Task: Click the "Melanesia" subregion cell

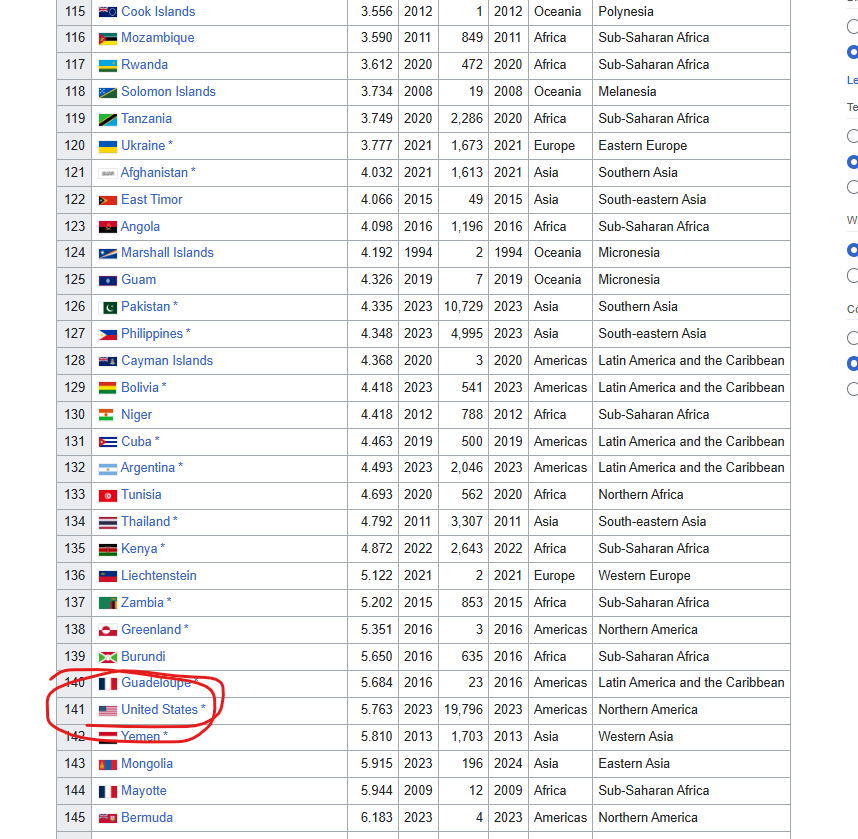Action: 691,92
